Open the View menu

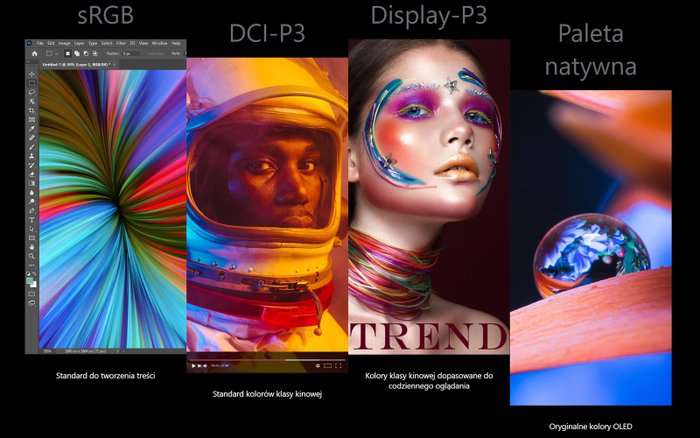[x=144, y=43]
